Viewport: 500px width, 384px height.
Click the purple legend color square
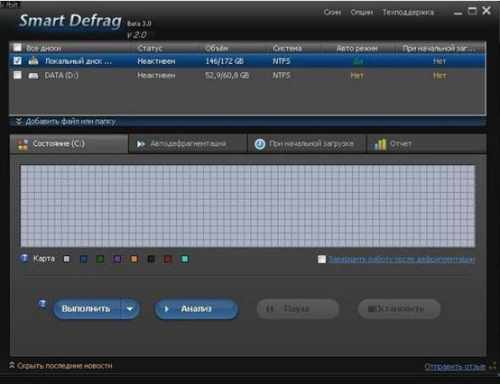coord(117,259)
